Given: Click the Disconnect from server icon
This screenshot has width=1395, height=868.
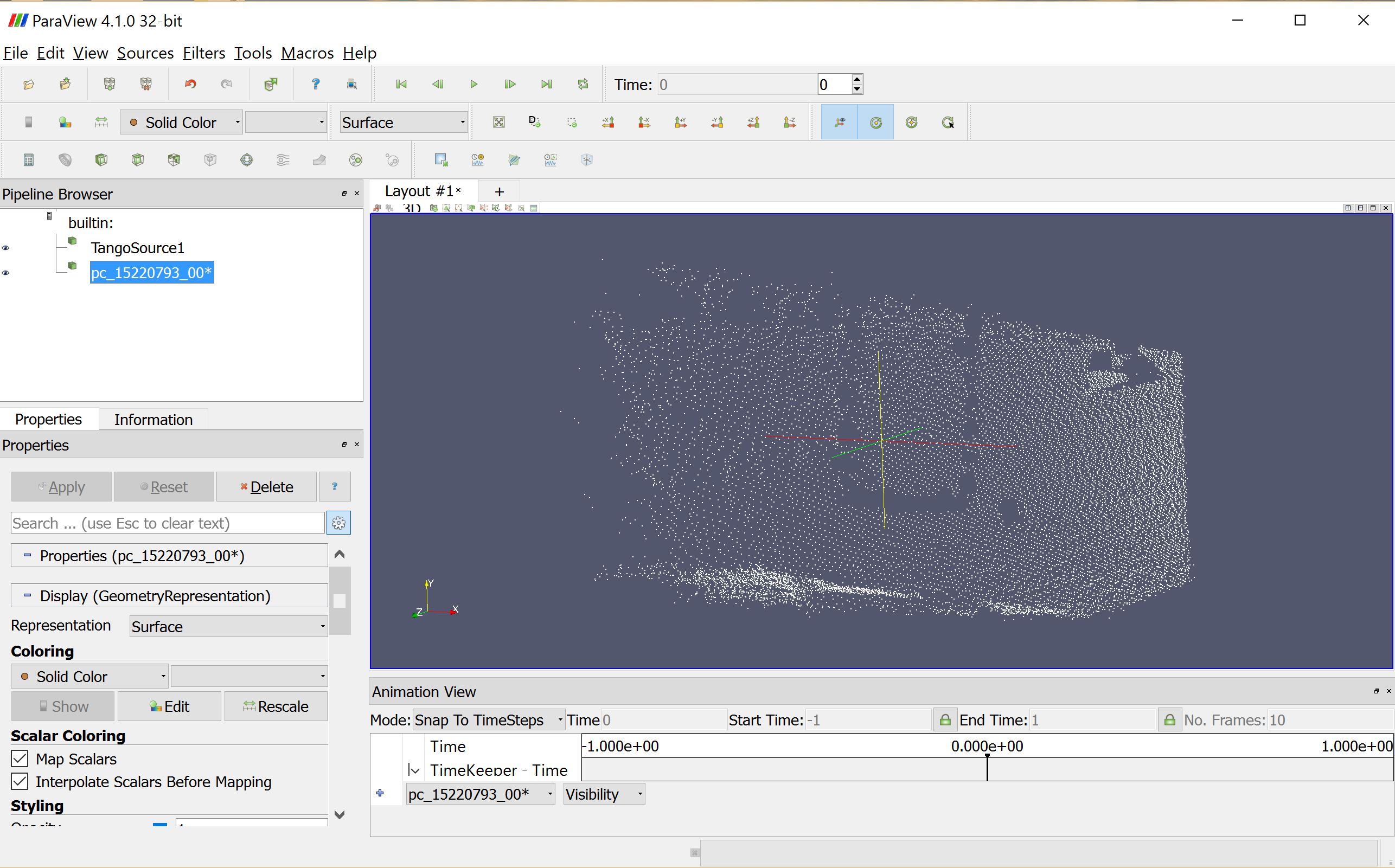Looking at the screenshot, I should coord(146,85).
